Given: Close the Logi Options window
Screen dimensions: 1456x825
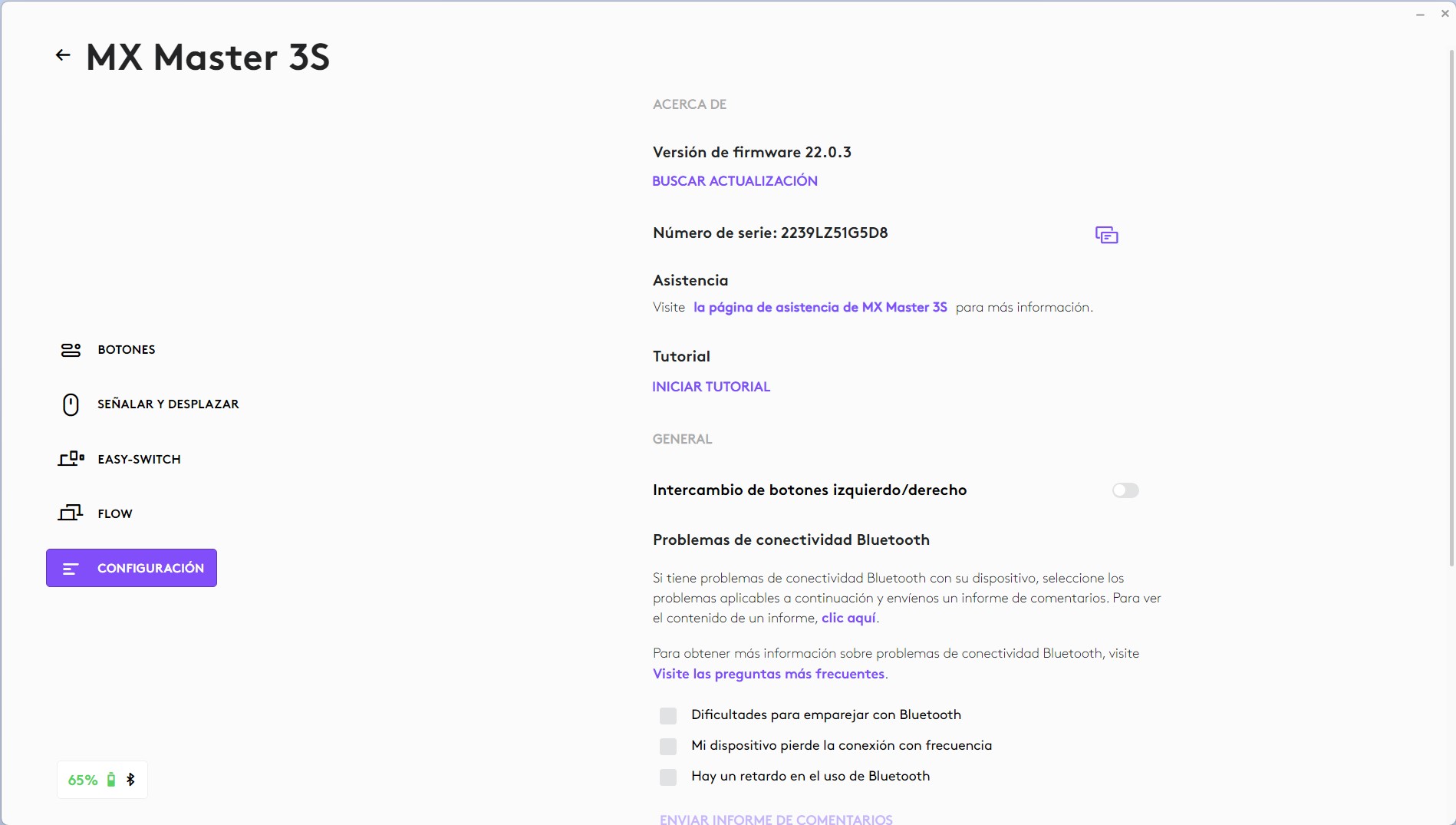Looking at the screenshot, I should 1445,14.
